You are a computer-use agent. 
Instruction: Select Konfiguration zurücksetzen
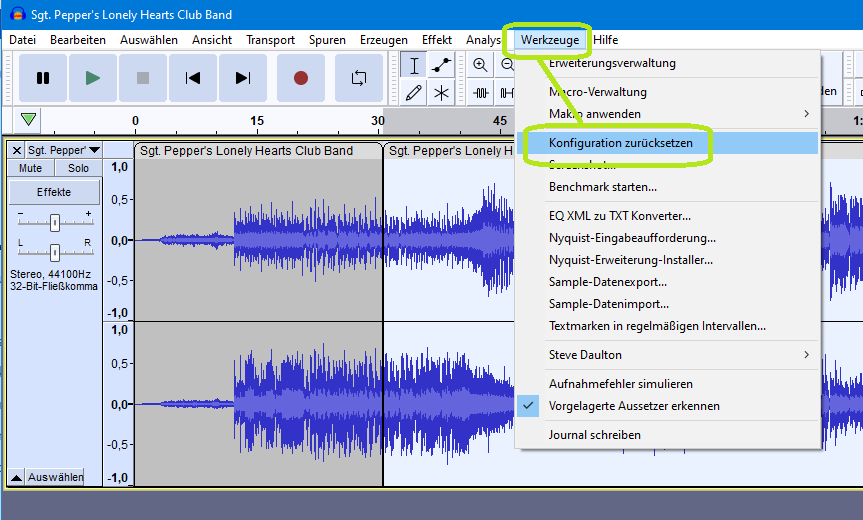tap(668, 143)
